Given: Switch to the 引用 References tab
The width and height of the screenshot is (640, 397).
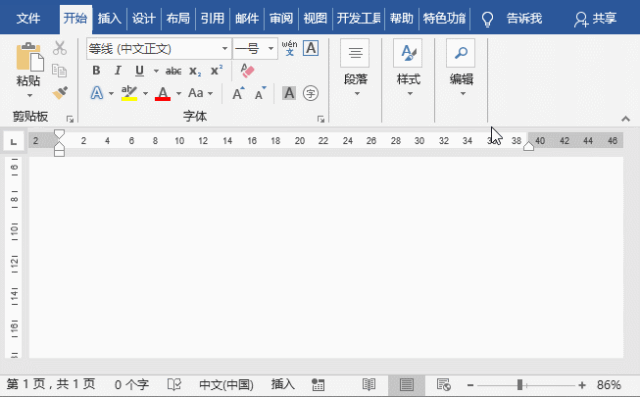Looking at the screenshot, I should coord(212,18).
